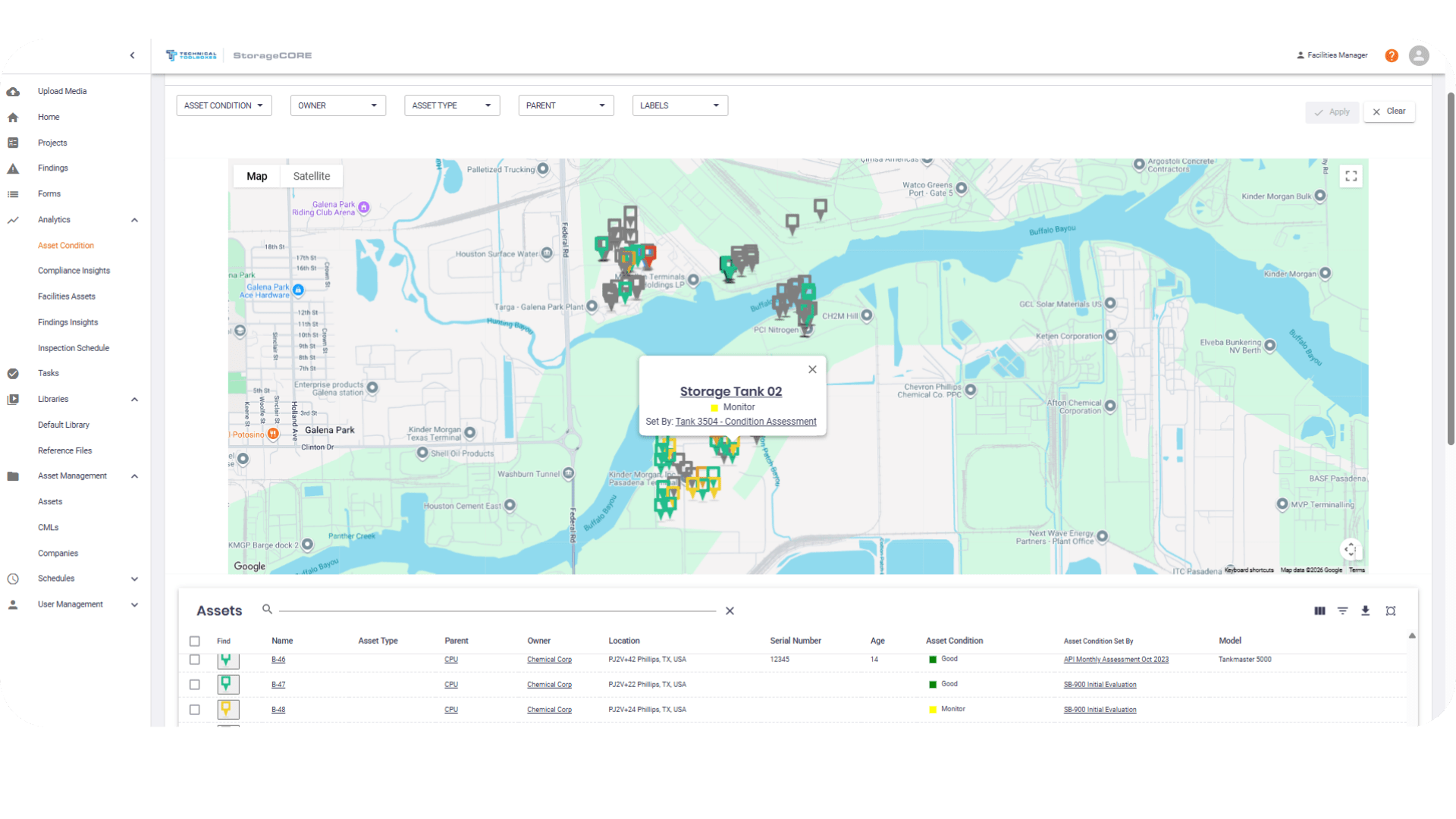Screen dimensions: 1456x819
Task: Collapse the Analytics section chevron
Action: coord(135,220)
